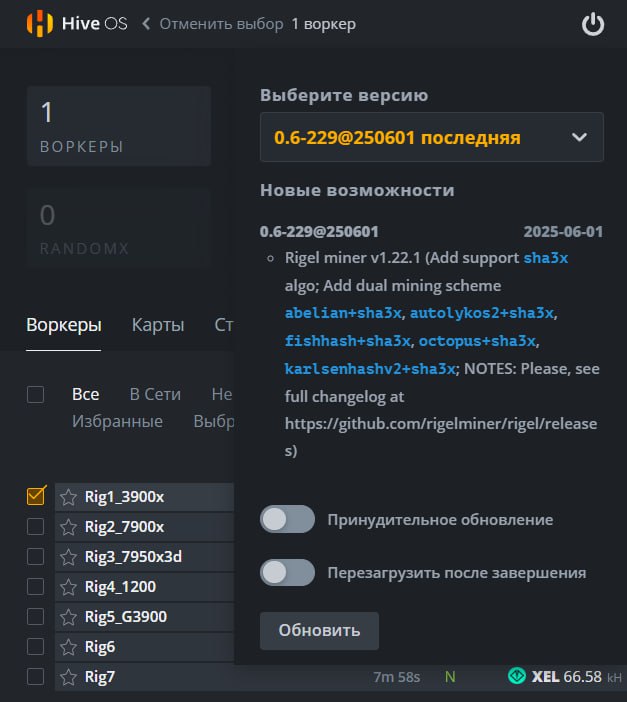Open the Rig6 worker row
Viewport: 627px width, 702px height.
tap(144, 647)
